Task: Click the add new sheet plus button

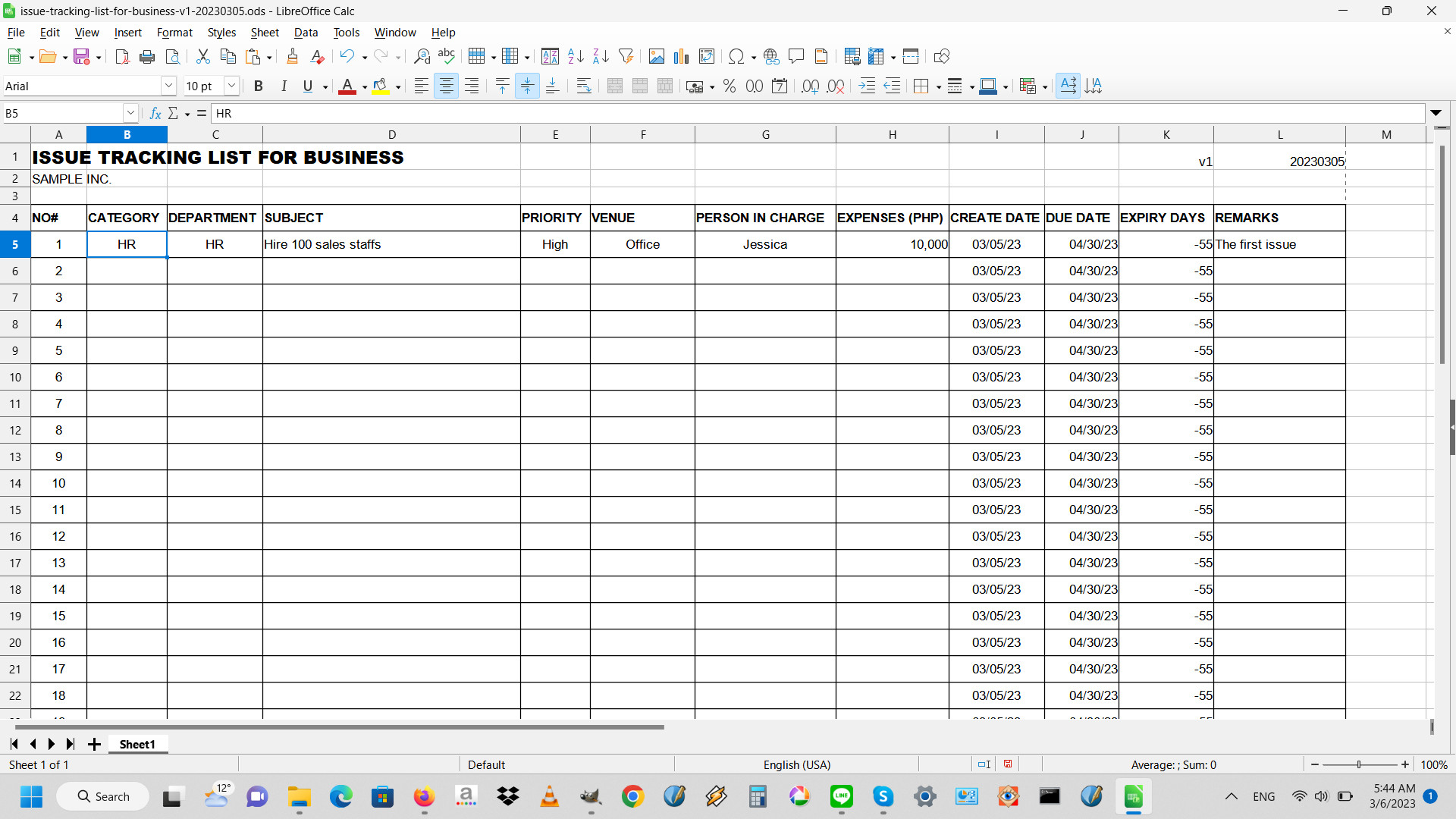Action: click(94, 744)
